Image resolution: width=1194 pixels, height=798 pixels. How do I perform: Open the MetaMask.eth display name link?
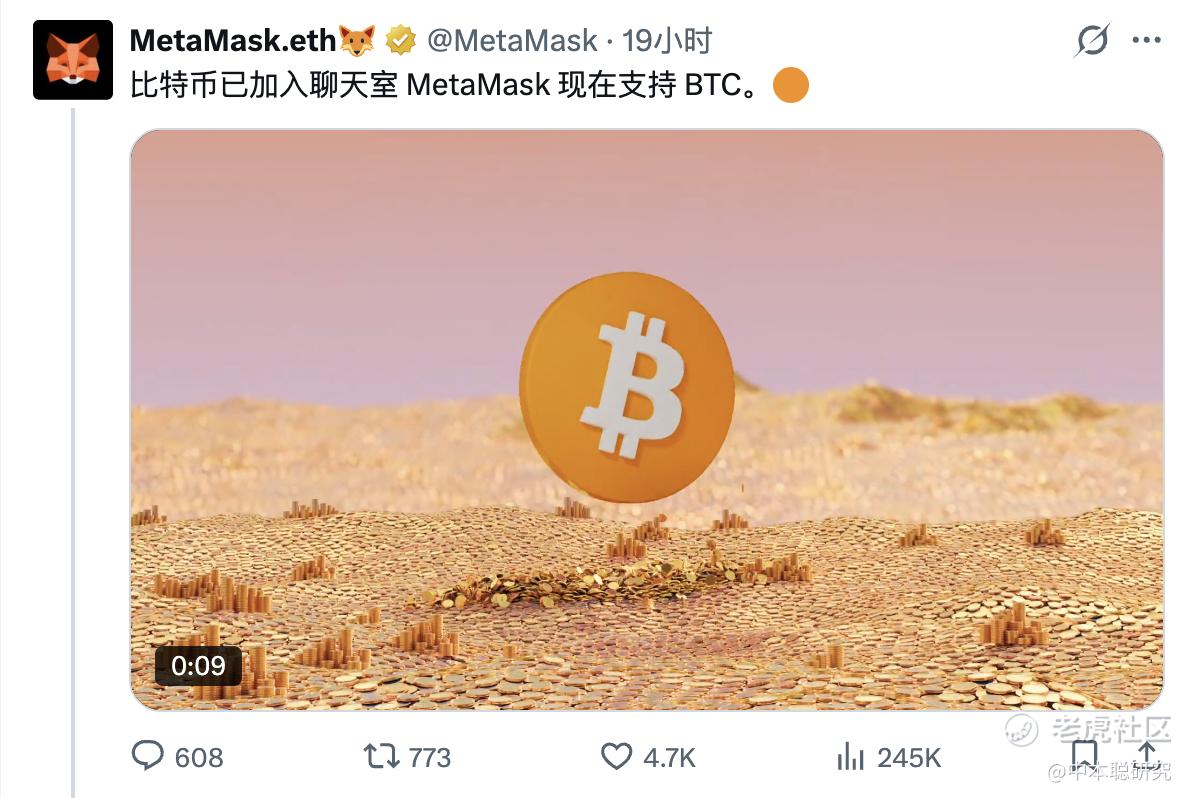click(x=233, y=40)
